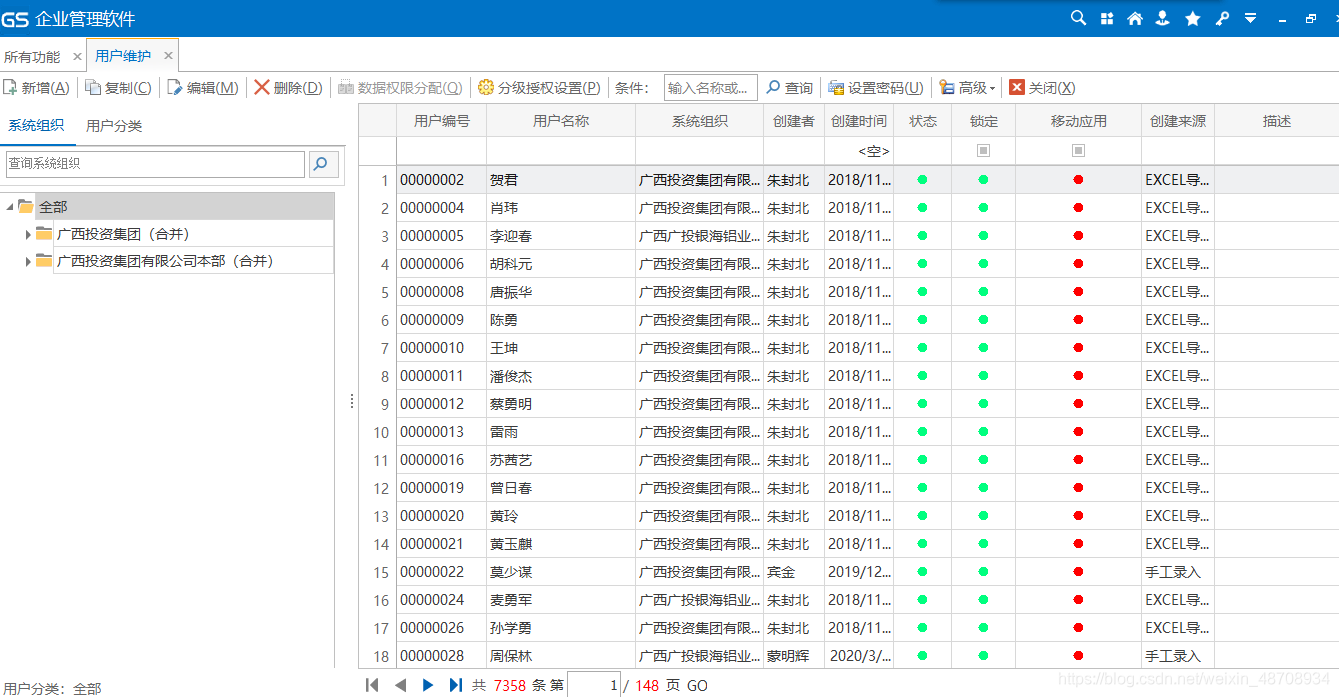Screen dimensions: 1339x697
Task: Click the 删除(D) delete tool
Action: pyautogui.click(x=289, y=88)
